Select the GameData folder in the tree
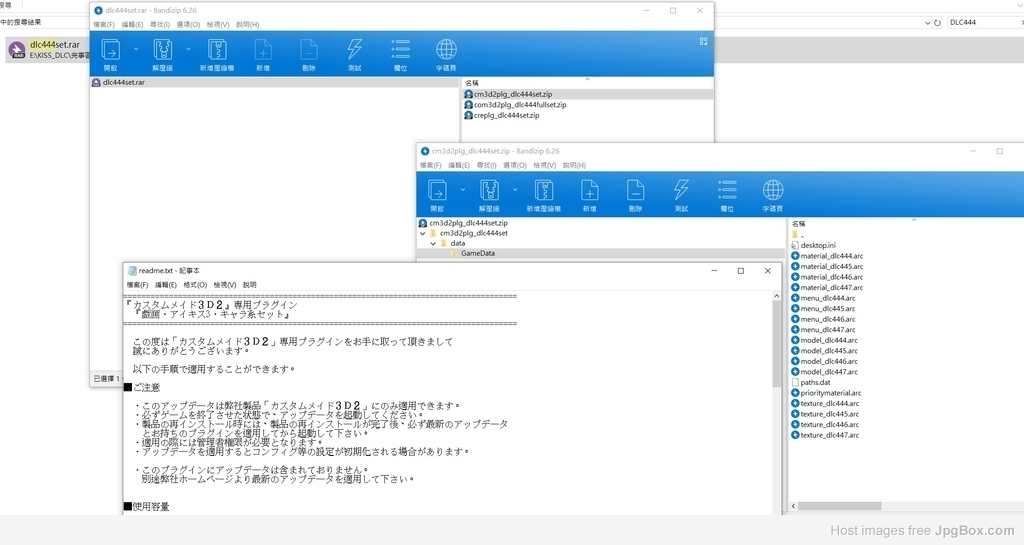The width and height of the screenshot is (1024, 545). tap(477, 253)
